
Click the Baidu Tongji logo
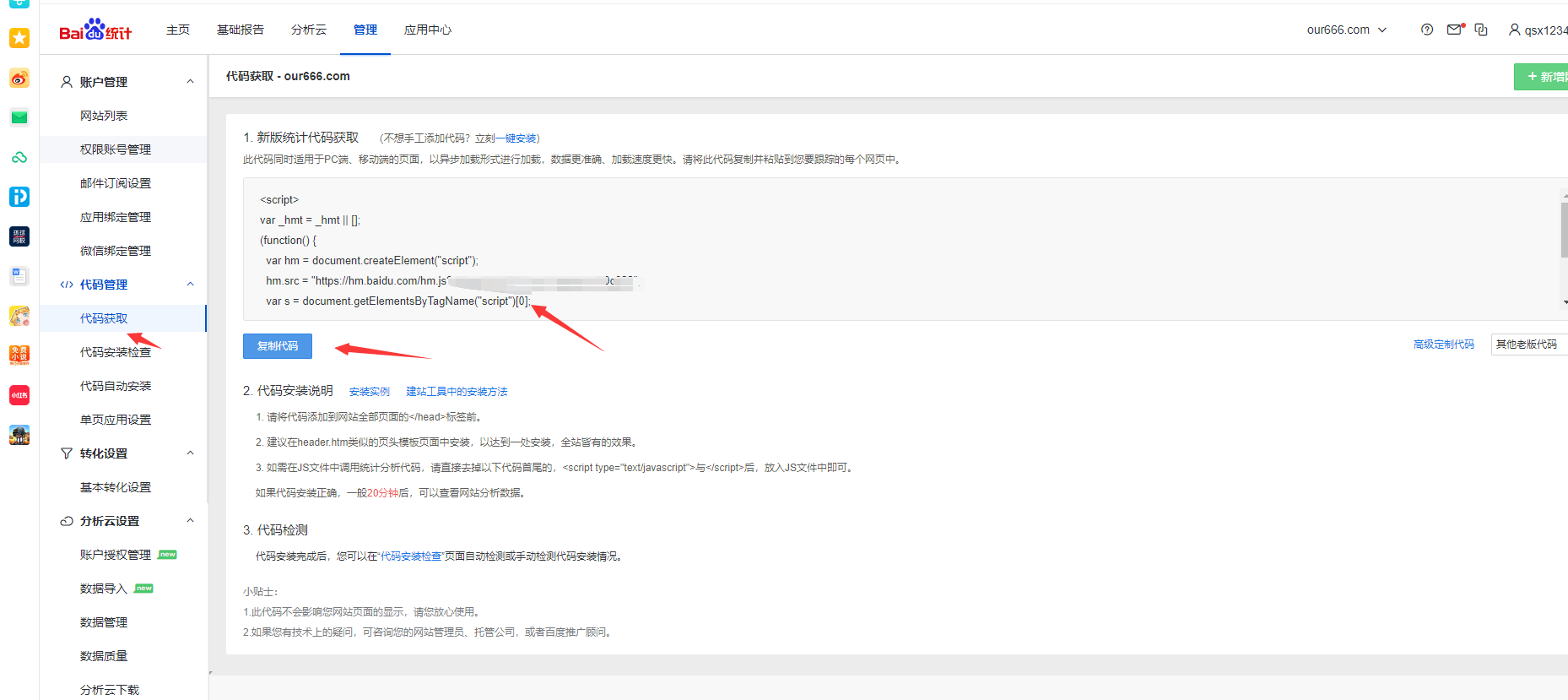click(95, 30)
